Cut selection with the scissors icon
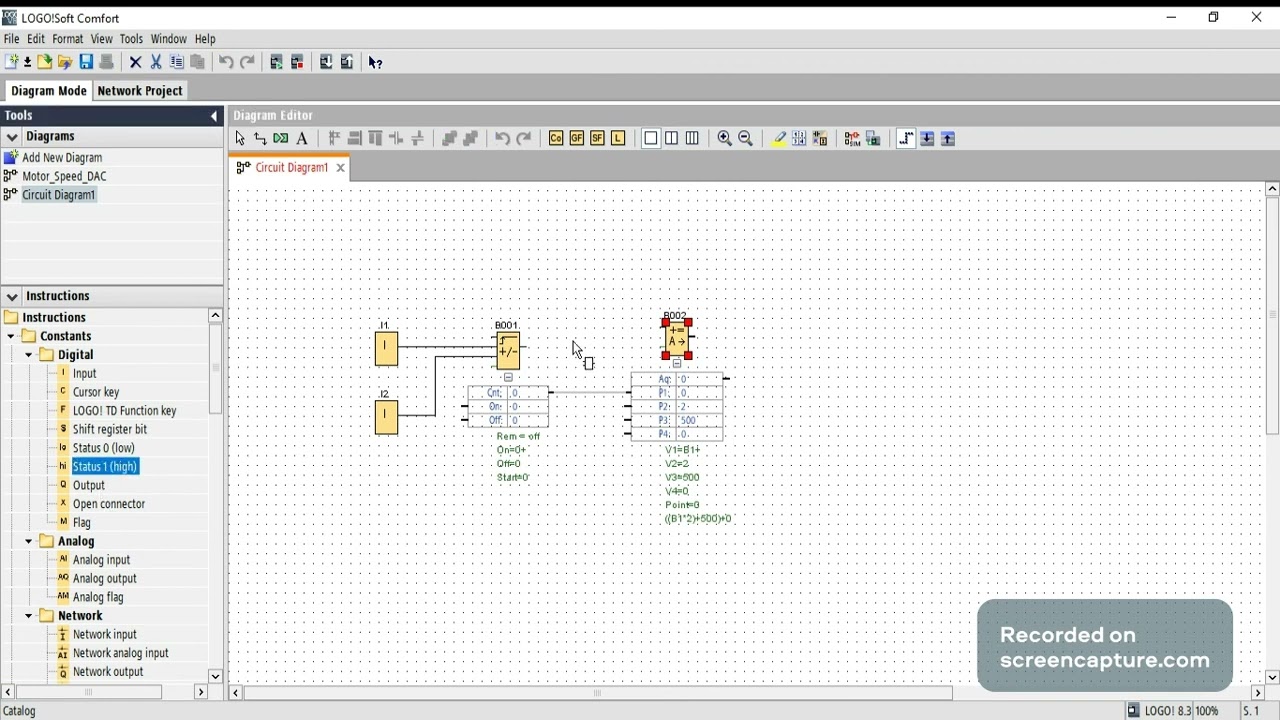 [156, 62]
